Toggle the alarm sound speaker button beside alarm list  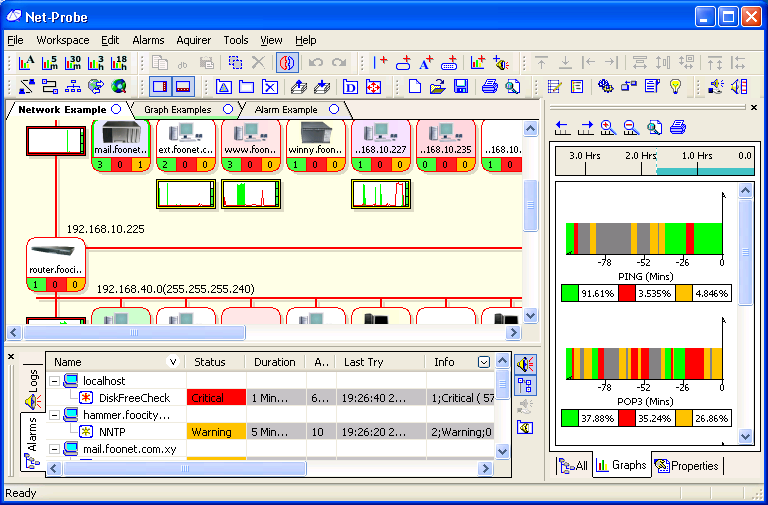(x=526, y=364)
